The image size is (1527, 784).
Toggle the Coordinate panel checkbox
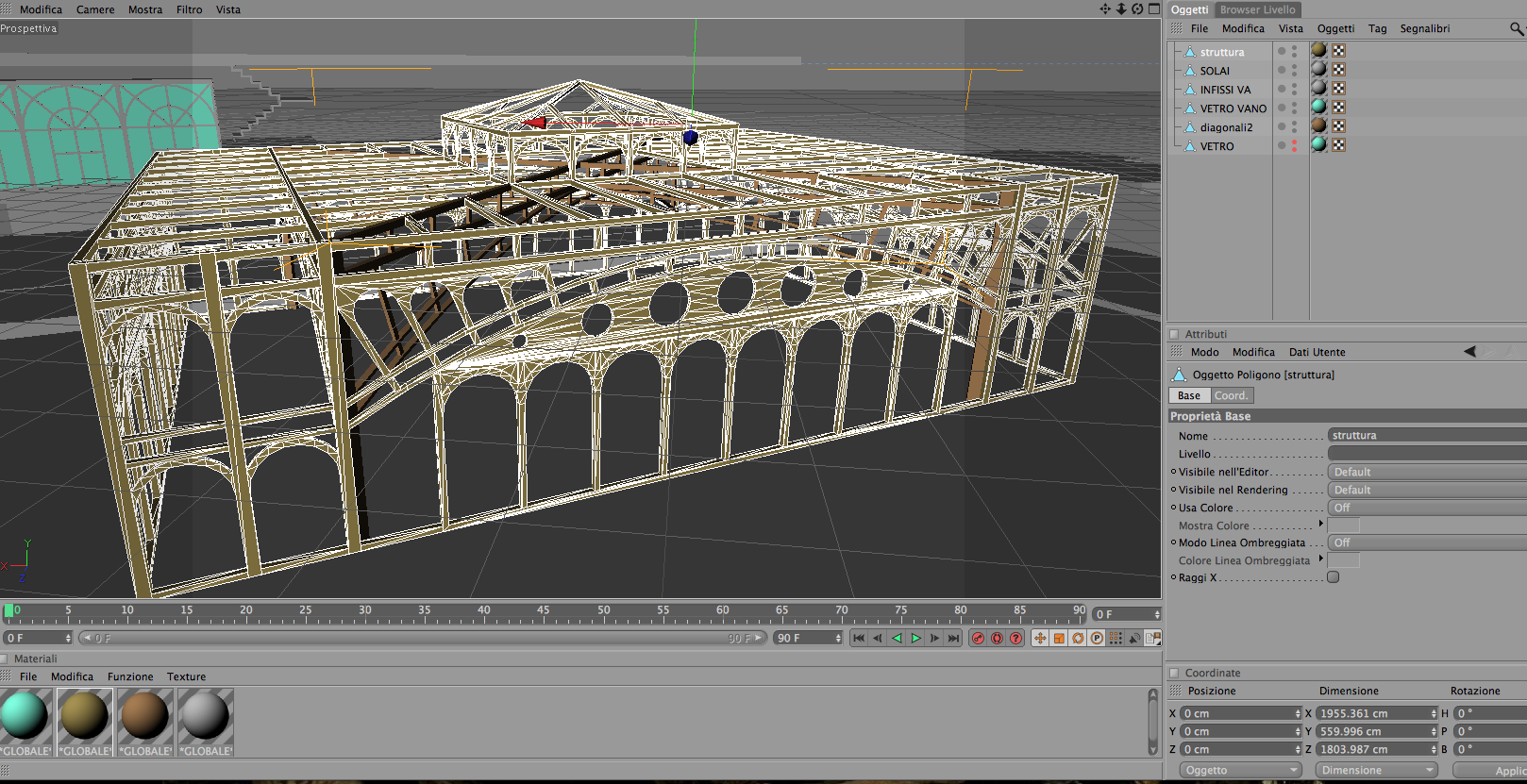pos(1175,673)
